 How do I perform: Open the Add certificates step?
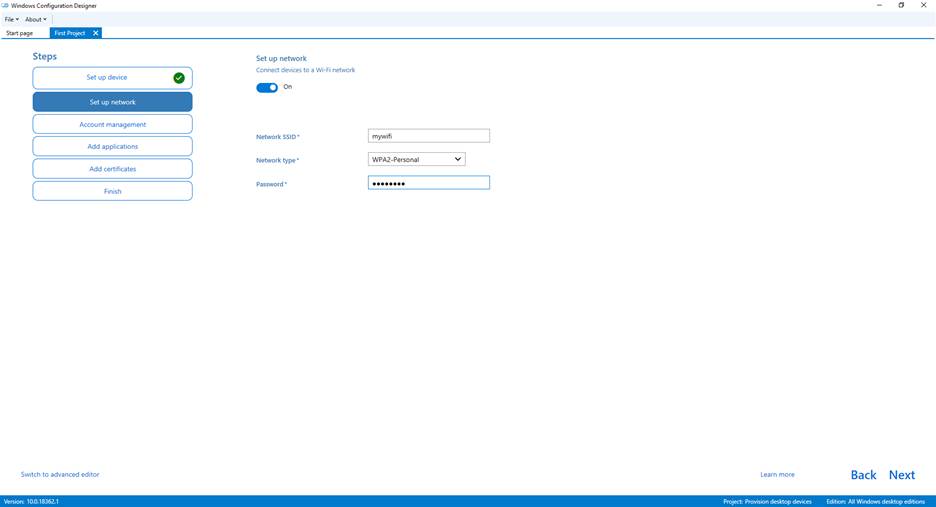coord(112,169)
